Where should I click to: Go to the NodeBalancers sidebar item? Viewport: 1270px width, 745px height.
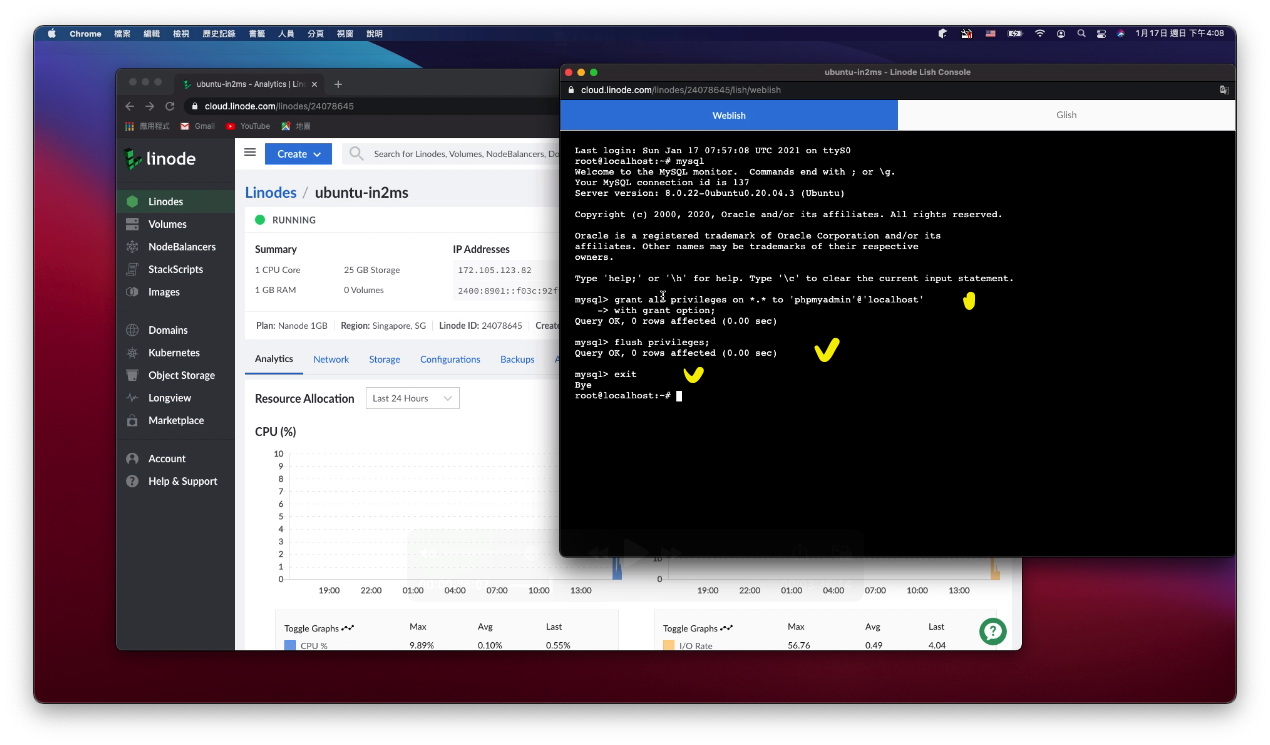175,247
